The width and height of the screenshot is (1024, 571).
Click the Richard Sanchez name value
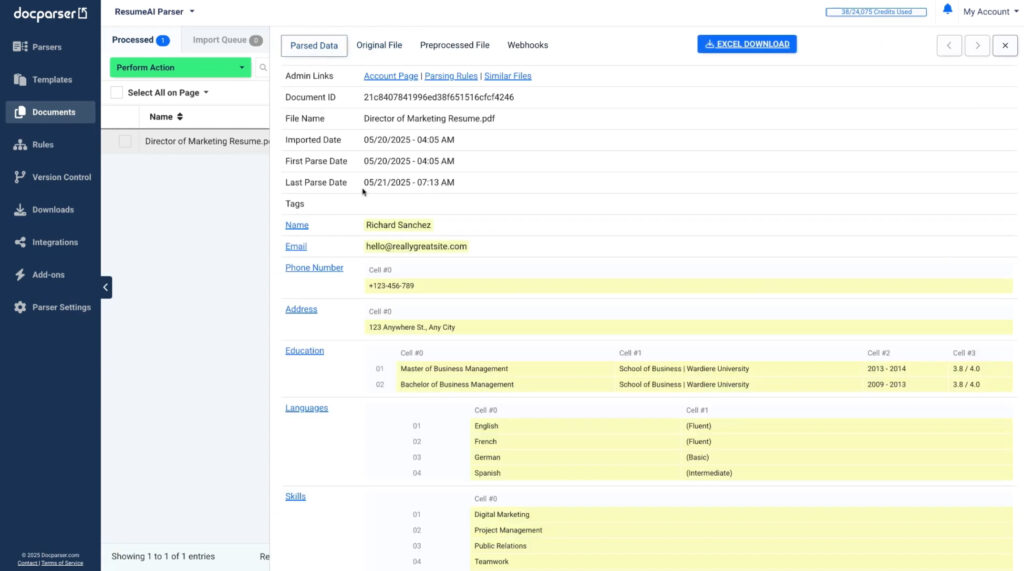[x=398, y=225]
